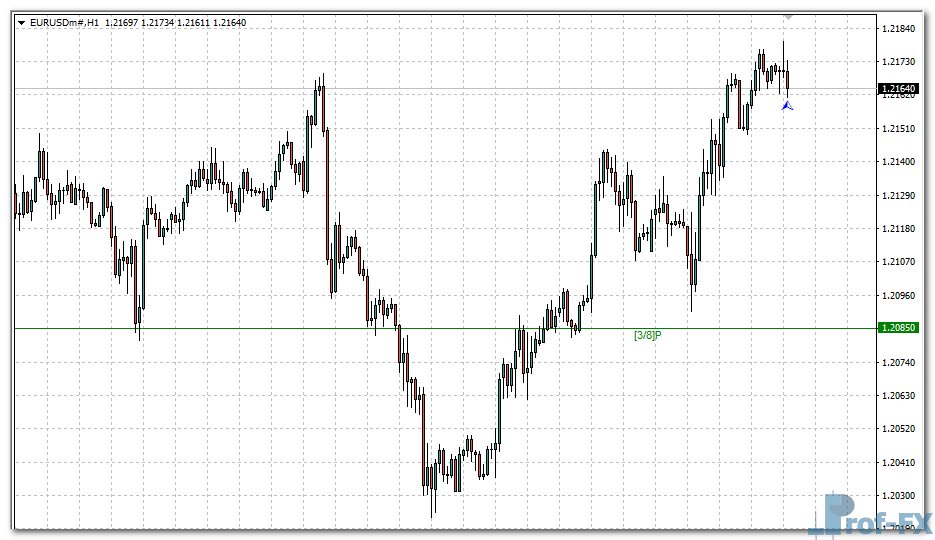935x540 pixels.
Task: Click the 1.21730 price scale label
Action: tap(899, 62)
